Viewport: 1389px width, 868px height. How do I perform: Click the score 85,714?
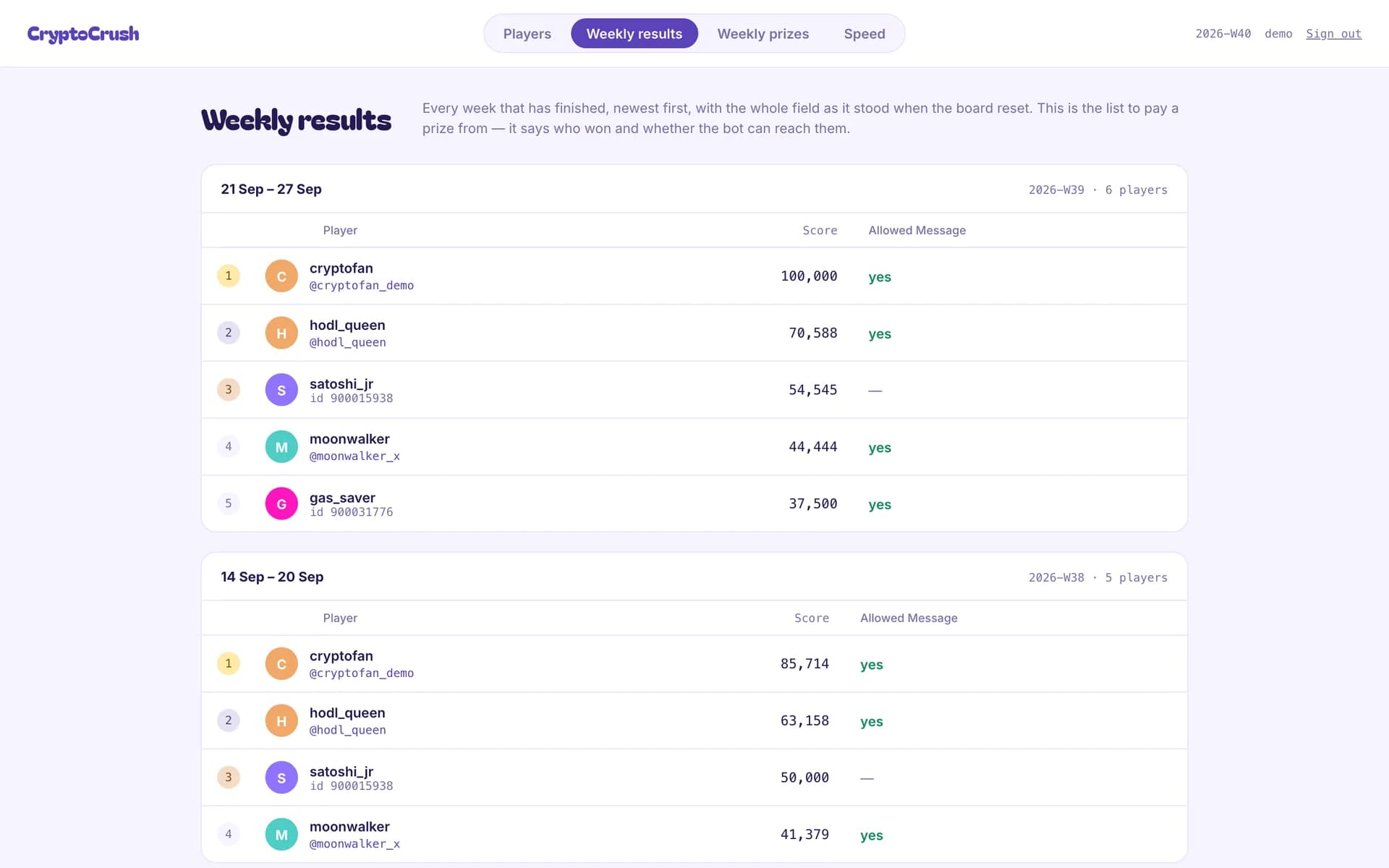[x=804, y=664]
